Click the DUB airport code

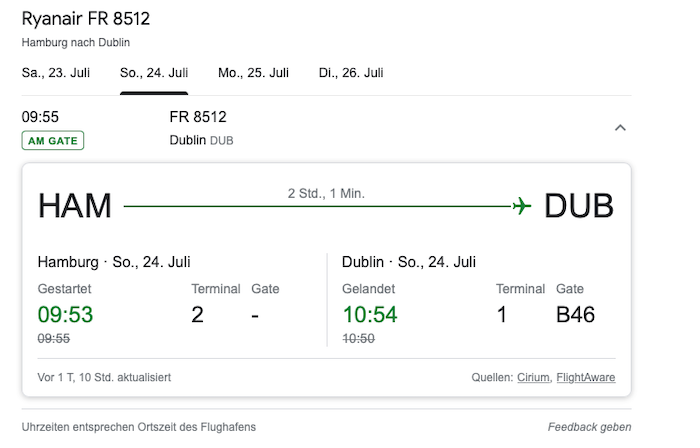(579, 206)
